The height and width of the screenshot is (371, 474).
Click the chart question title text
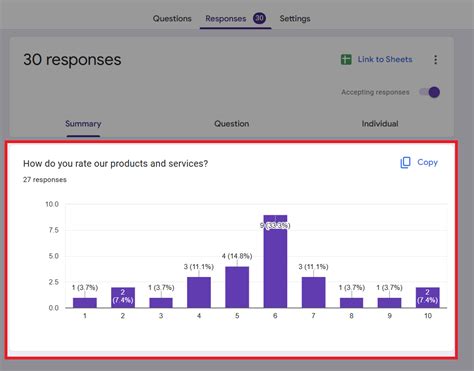[x=115, y=164]
